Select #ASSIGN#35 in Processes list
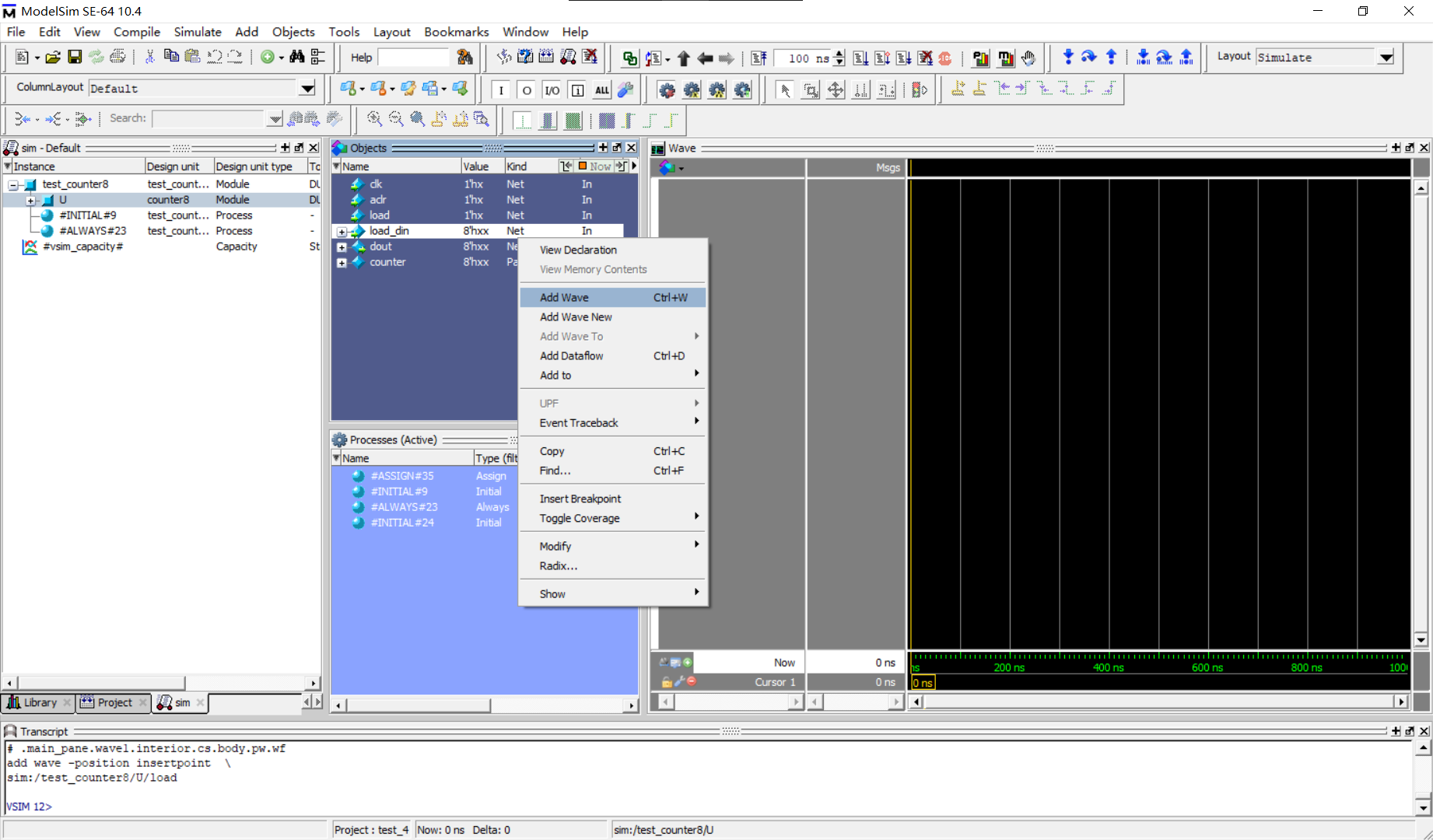The height and width of the screenshot is (840, 1433). (x=402, y=476)
